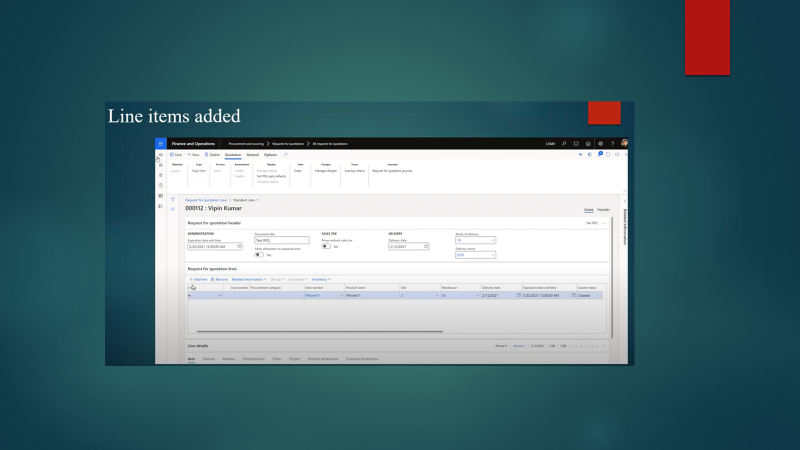Open the app launcher waffle icon

pyautogui.click(x=161, y=144)
